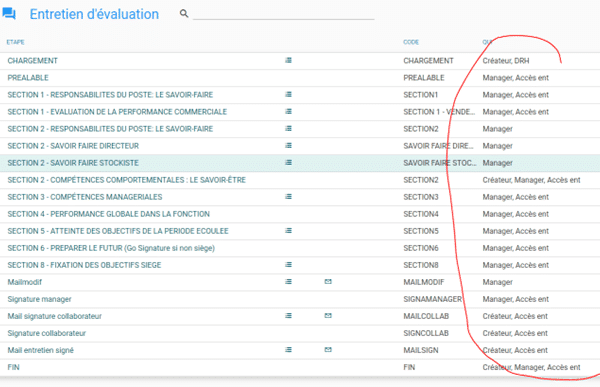This screenshot has height=387, width=600.
Task: Click "Créateur, DRH" in CHARGEMENT row
Action: 506,61
